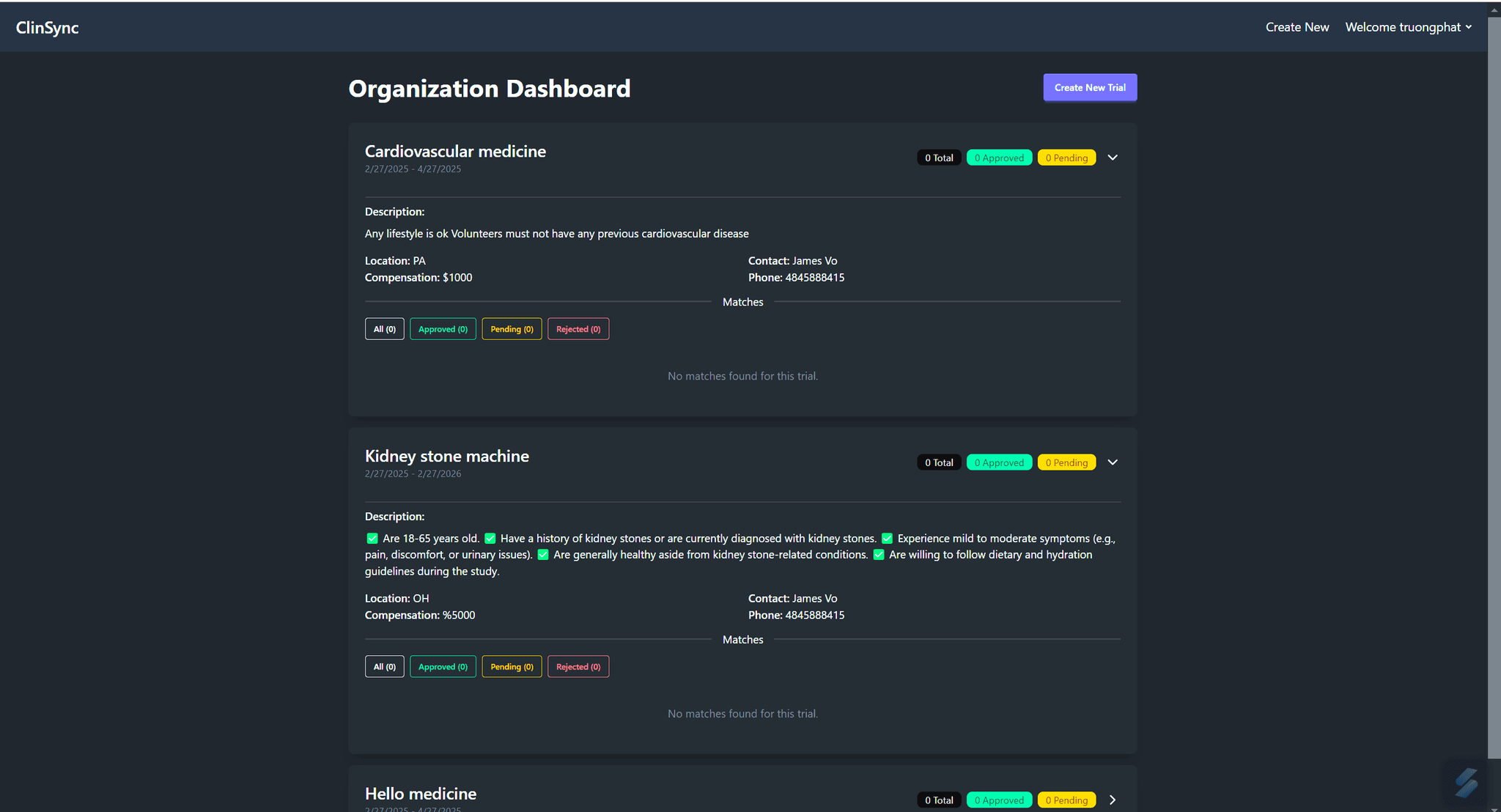This screenshot has width=1501, height=812.
Task: Open the Welcome truongphat user menu
Action: pos(1408,27)
